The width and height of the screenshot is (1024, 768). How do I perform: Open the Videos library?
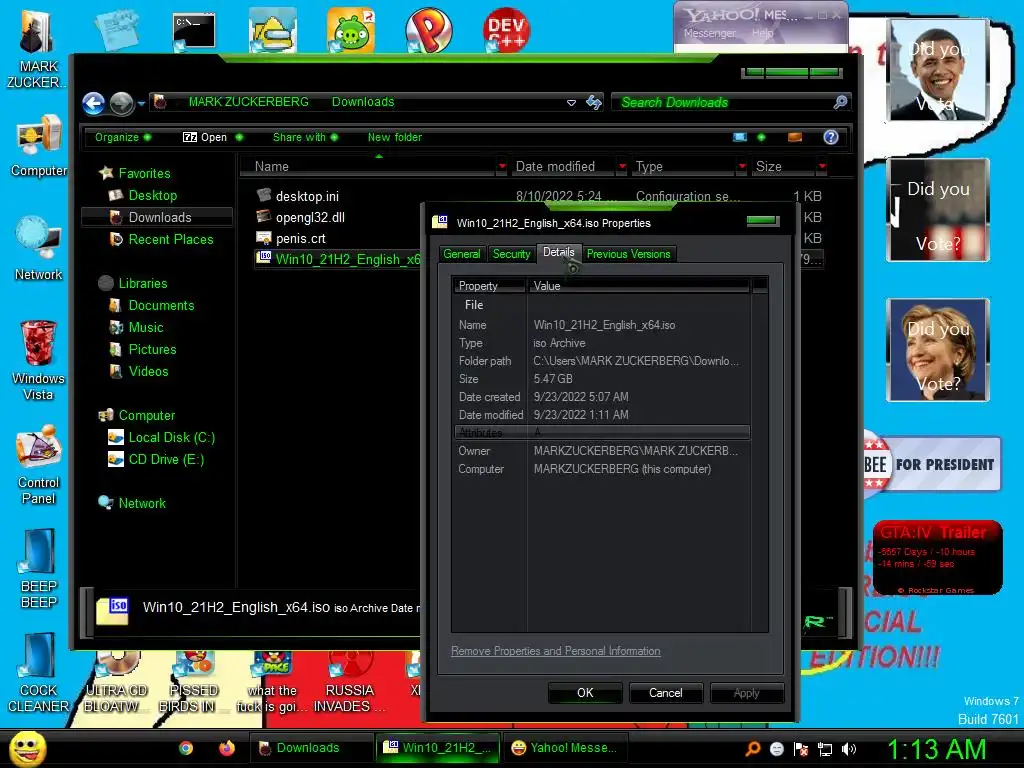tap(148, 372)
